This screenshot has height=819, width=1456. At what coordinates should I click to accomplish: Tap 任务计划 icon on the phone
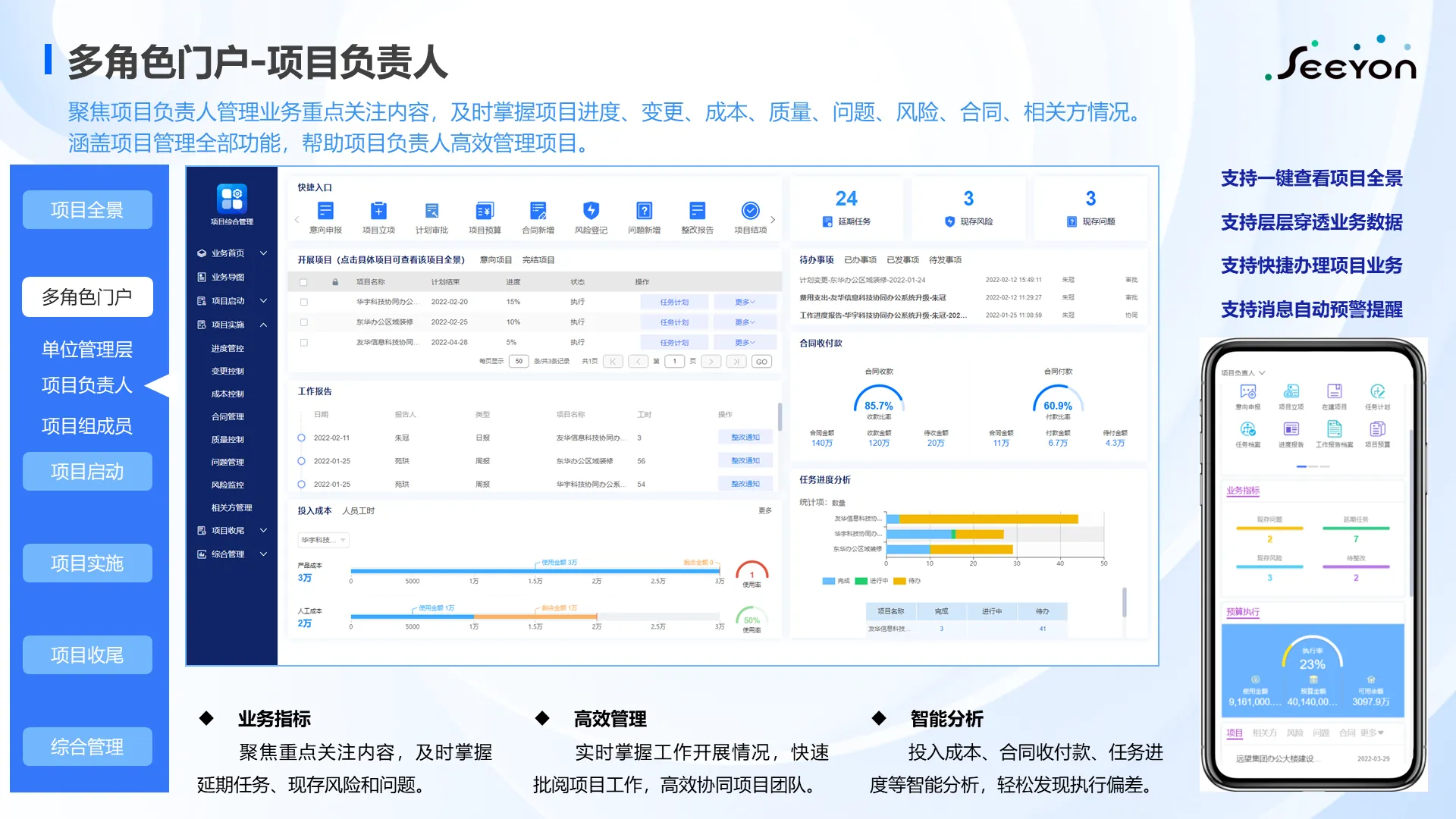tap(1377, 391)
